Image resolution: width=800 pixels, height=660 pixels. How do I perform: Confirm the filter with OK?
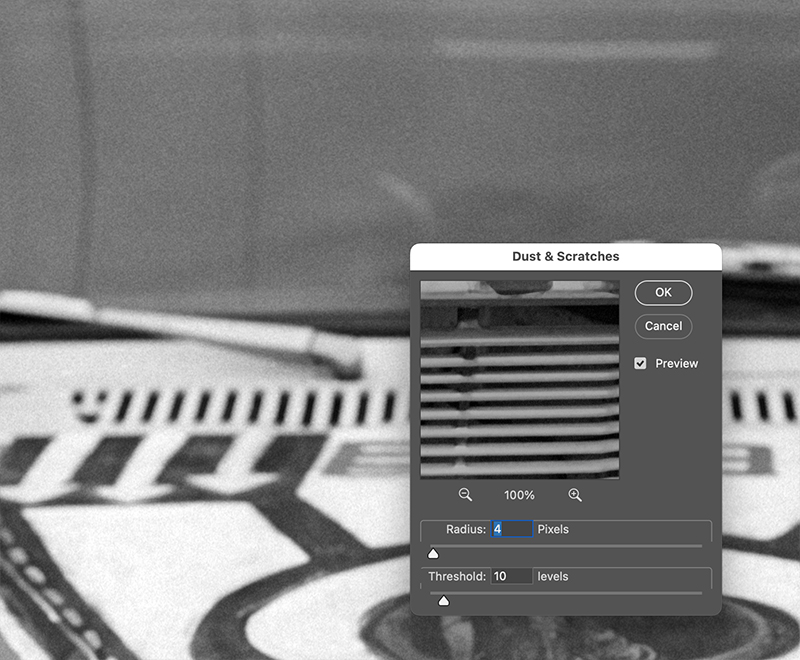click(x=663, y=293)
